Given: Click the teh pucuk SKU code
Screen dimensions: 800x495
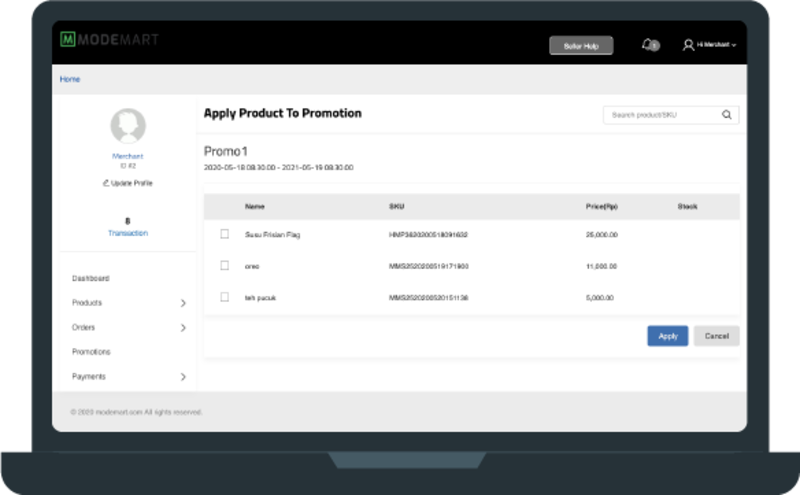Looking at the screenshot, I should click(x=429, y=298).
